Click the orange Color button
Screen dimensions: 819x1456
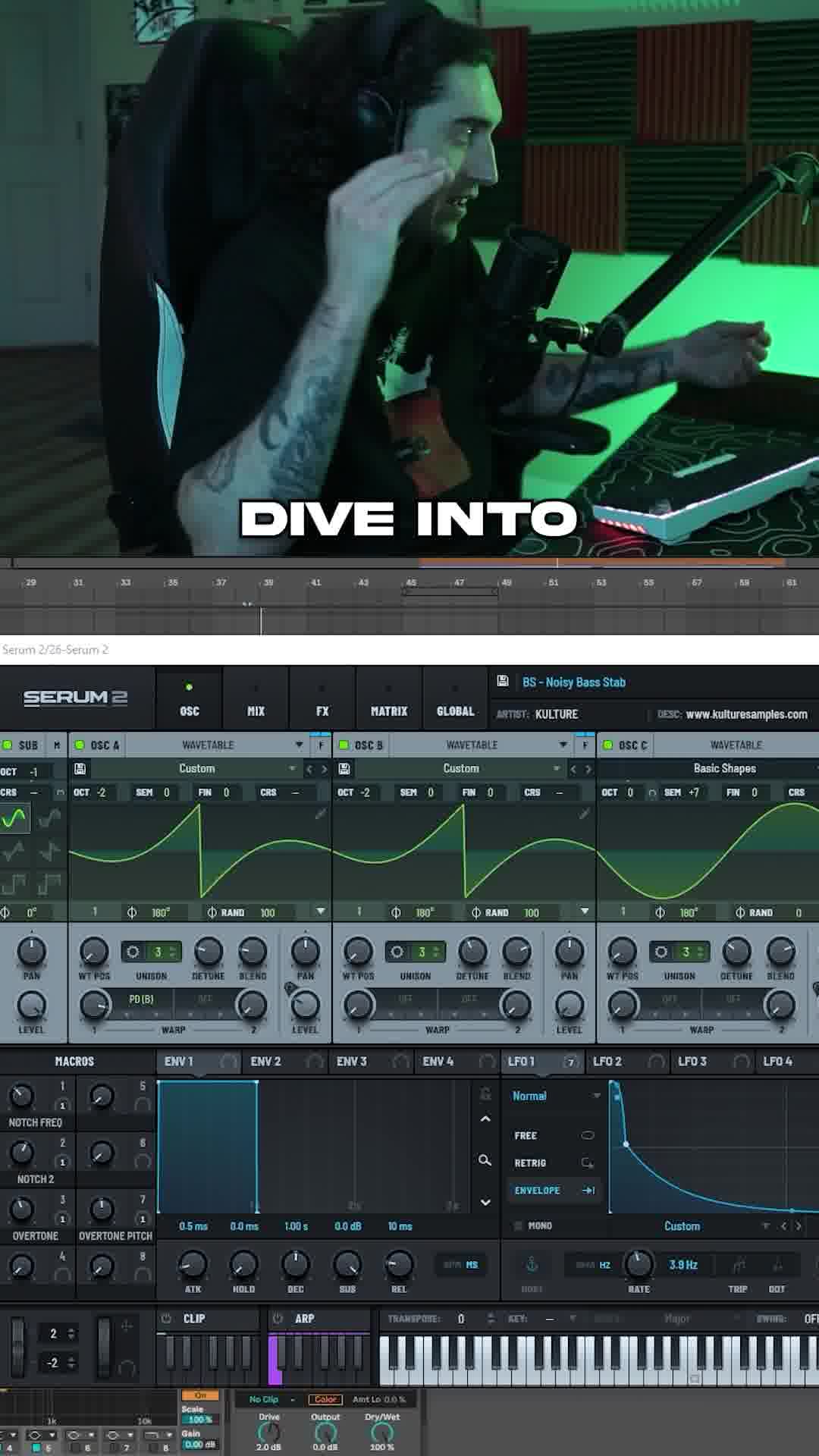(x=325, y=1399)
